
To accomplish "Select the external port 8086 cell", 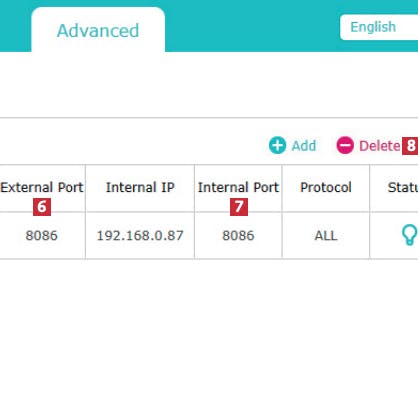I will (42, 236).
